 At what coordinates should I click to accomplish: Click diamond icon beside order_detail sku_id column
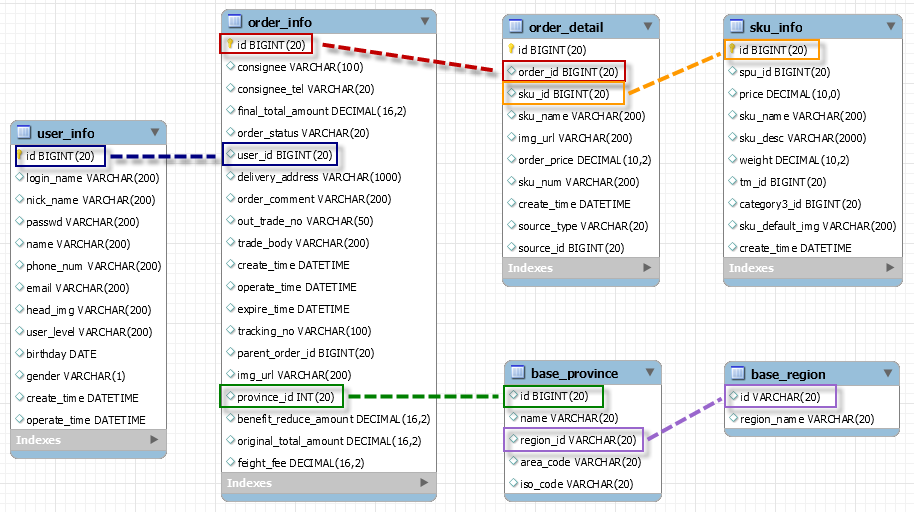[x=512, y=94]
